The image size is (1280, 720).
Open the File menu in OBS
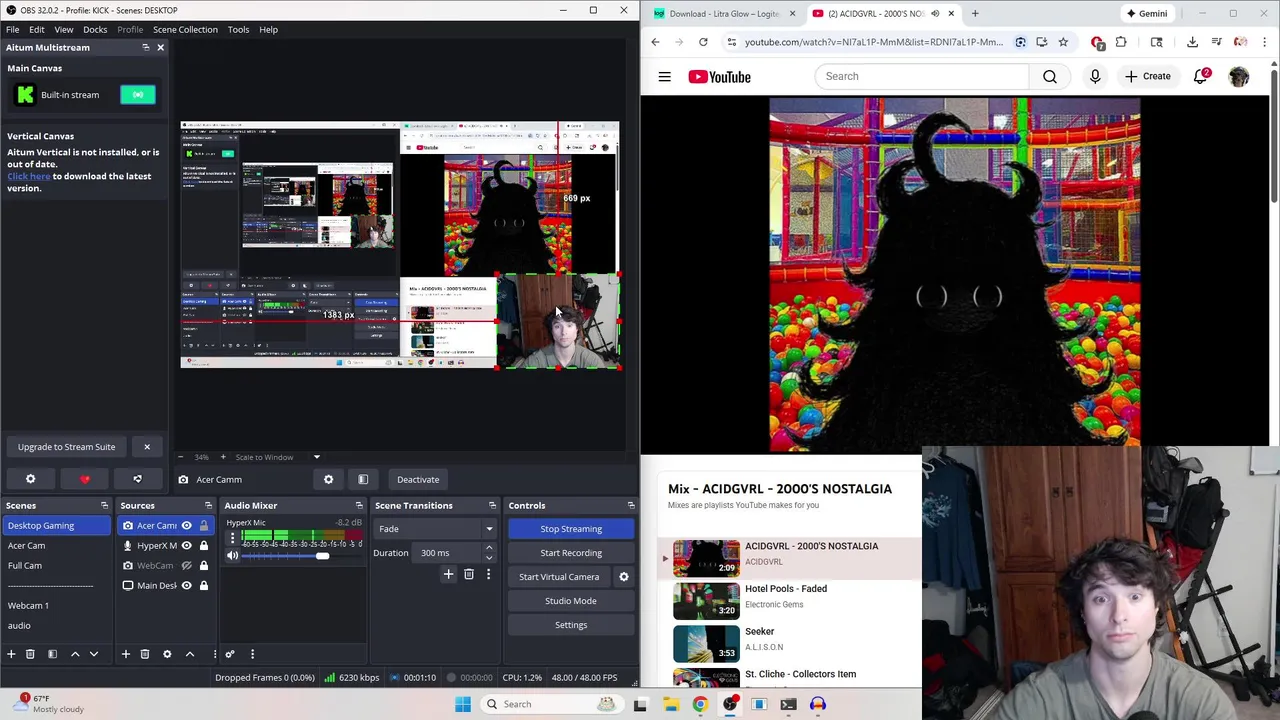pyautogui.click(x=13, y=29)
